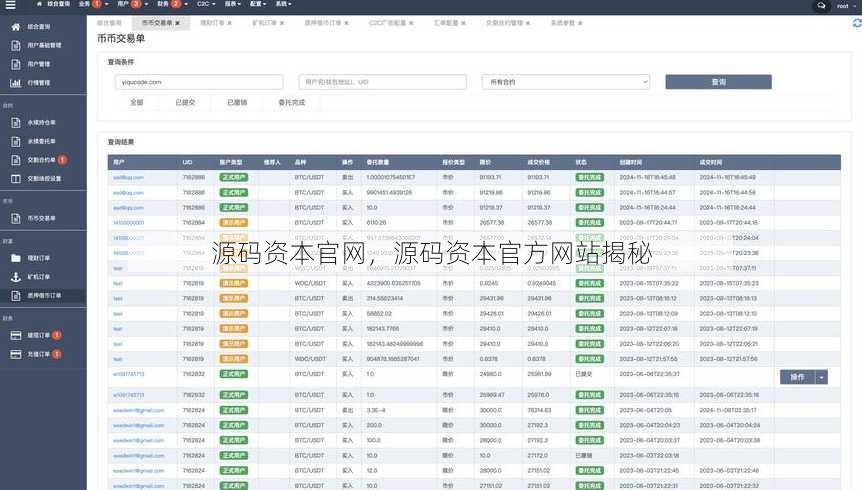Open 交割合约单 in the sidebar

(x=41, y=160)
